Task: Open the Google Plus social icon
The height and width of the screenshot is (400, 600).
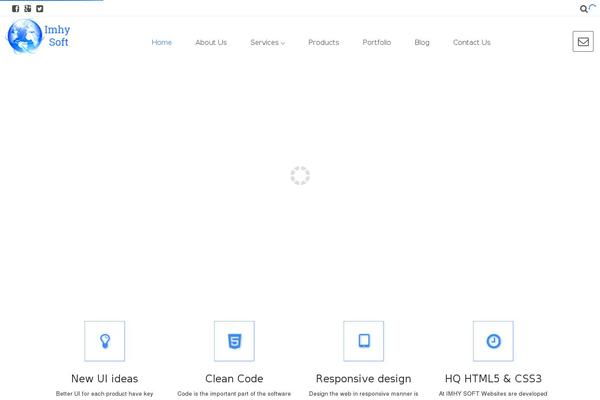Action: 28,8
